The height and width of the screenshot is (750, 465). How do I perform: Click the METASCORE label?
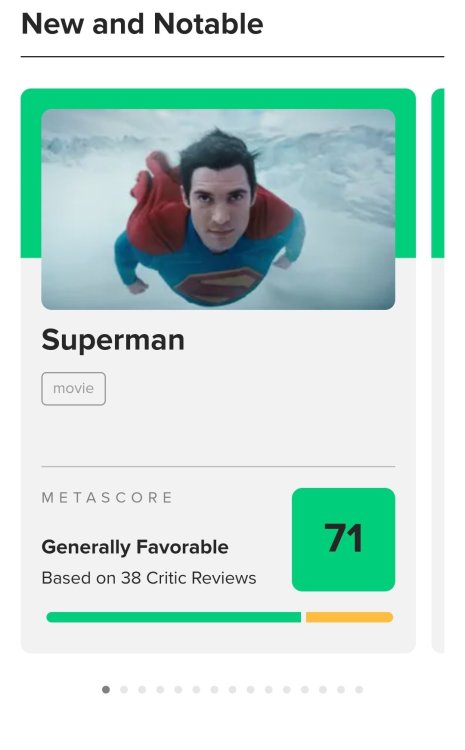(x=107, y=497)
